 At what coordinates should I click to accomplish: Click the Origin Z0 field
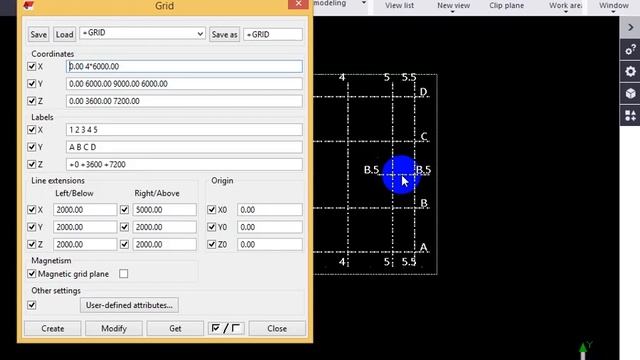tap(270, 244)
